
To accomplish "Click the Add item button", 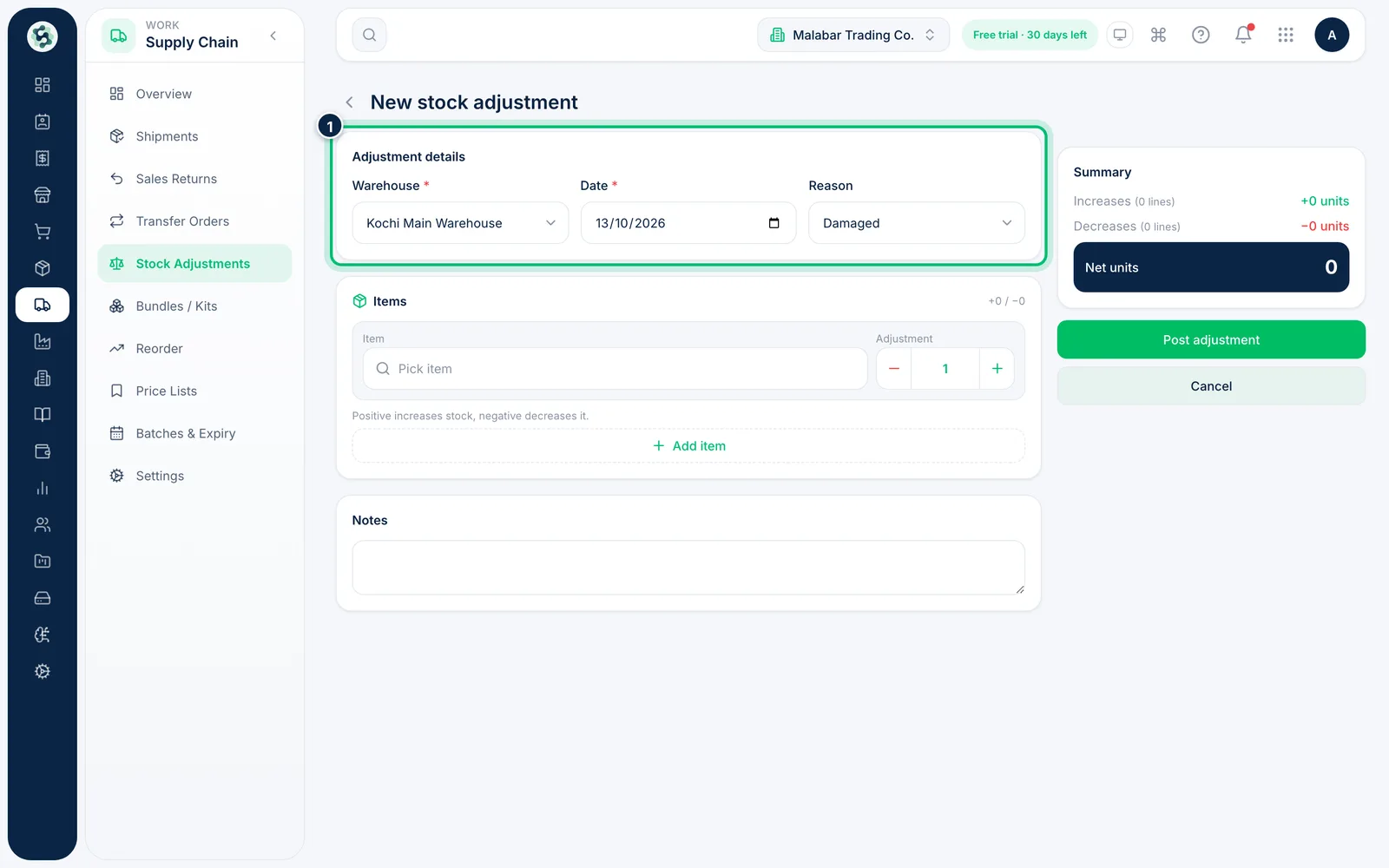I will point(688,446).
